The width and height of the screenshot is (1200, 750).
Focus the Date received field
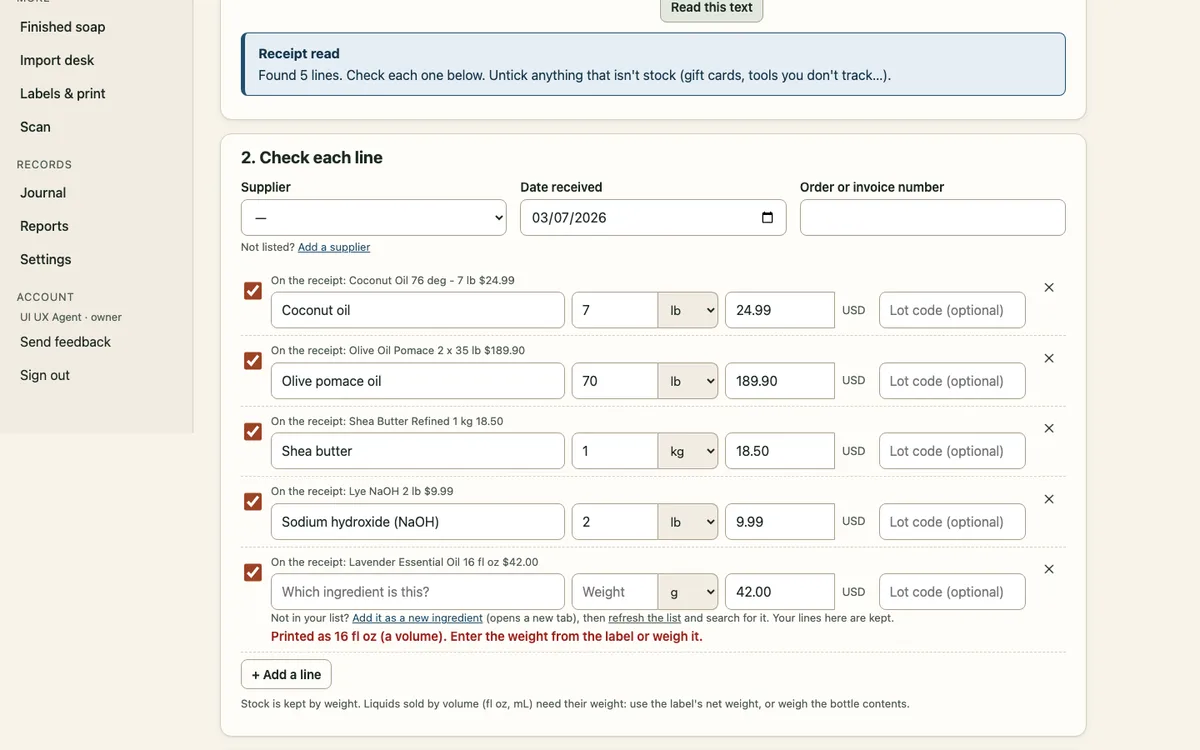click(x=653, y=218)
